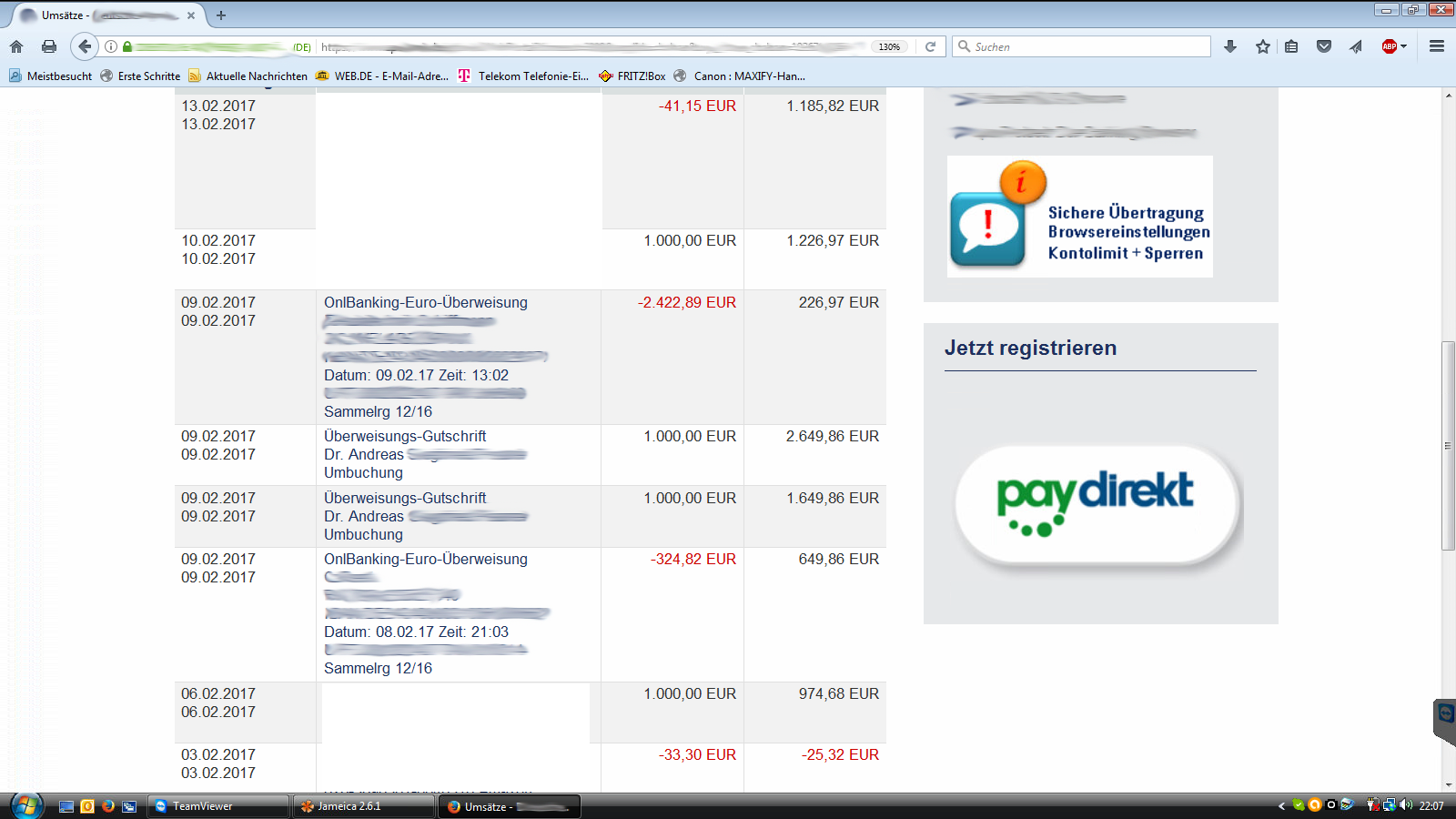The width and height of the screenshot is (1456, 819).
Task: Expand the Adblock Plus dropdown arrow
Action: click(x=1404, y=46)
